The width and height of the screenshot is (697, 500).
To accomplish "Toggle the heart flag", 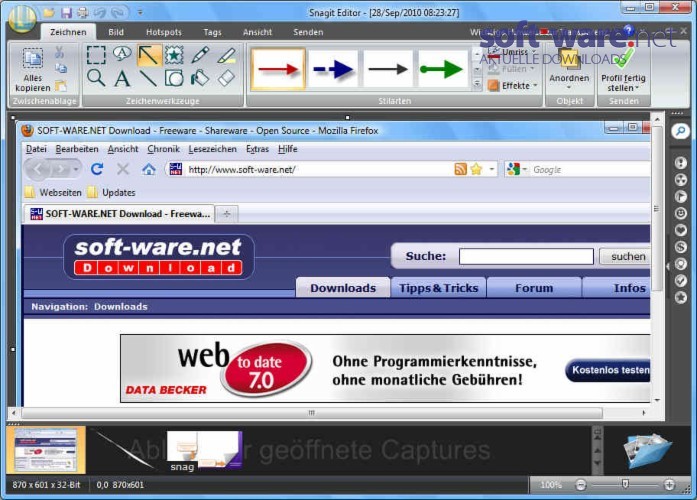I will point(681,230).
